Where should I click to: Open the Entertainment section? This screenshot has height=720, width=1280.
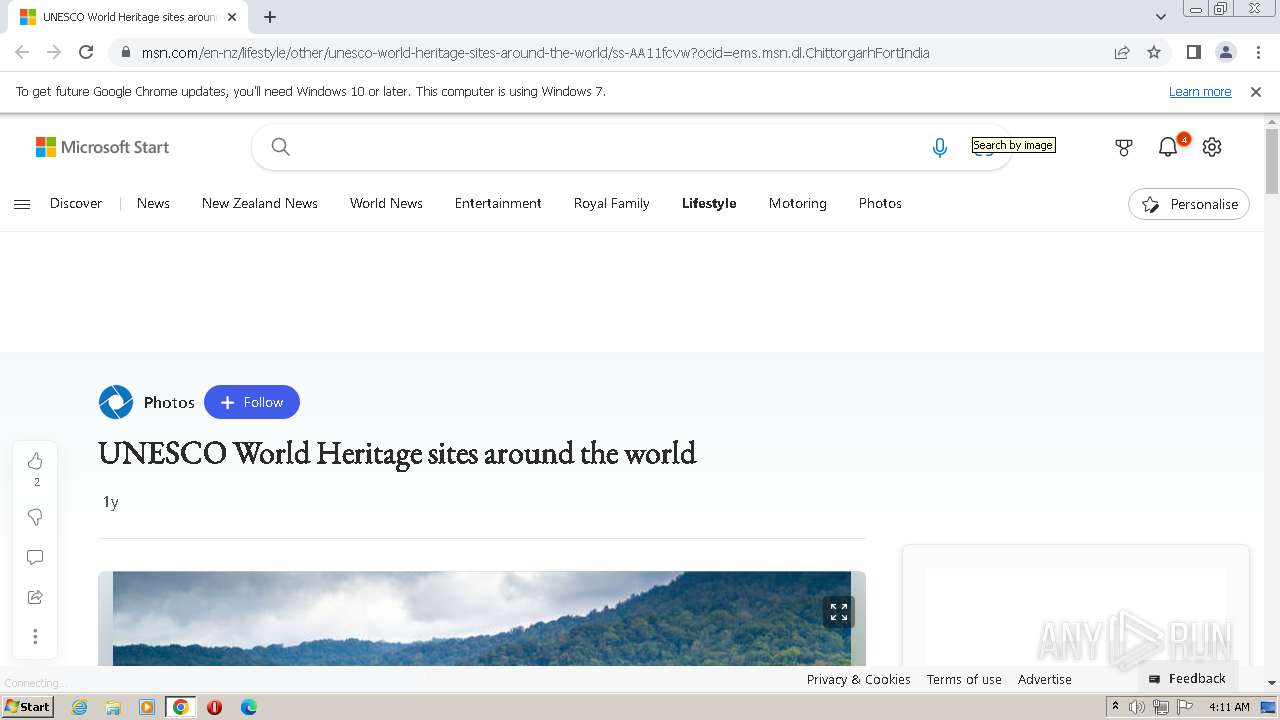pos(498,203)
